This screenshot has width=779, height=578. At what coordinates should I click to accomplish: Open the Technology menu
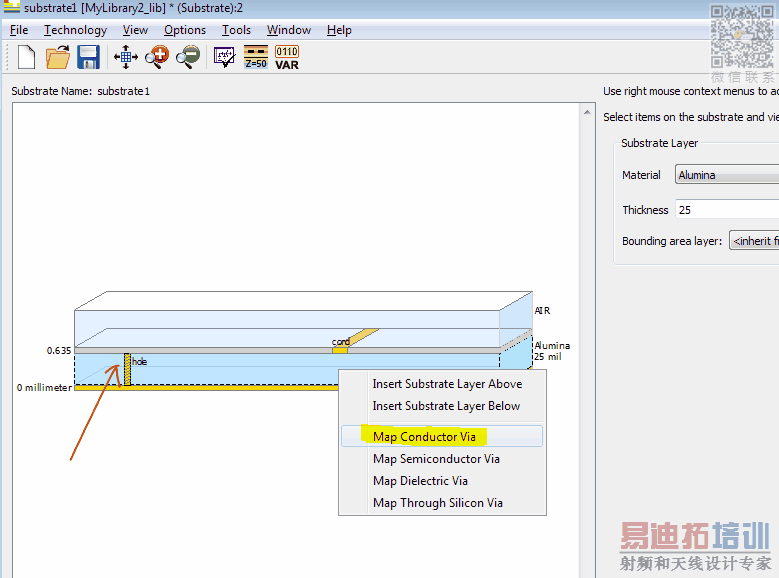tap(76, 30)
